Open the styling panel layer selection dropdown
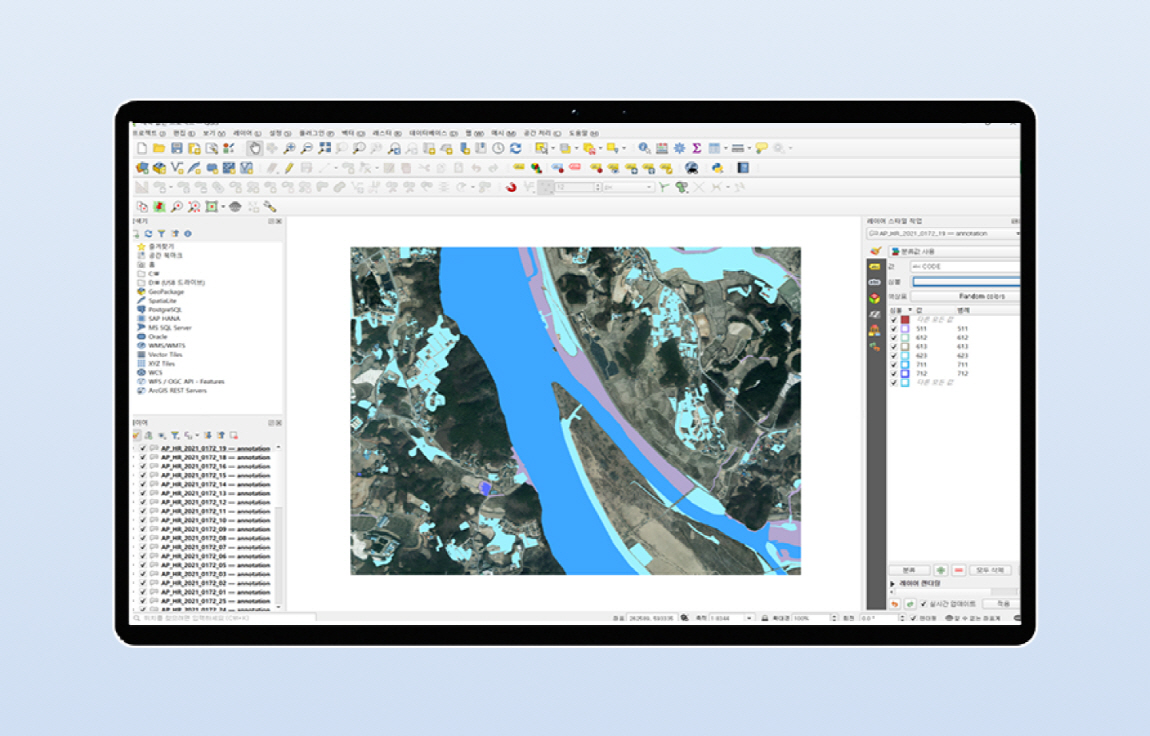 943,234
